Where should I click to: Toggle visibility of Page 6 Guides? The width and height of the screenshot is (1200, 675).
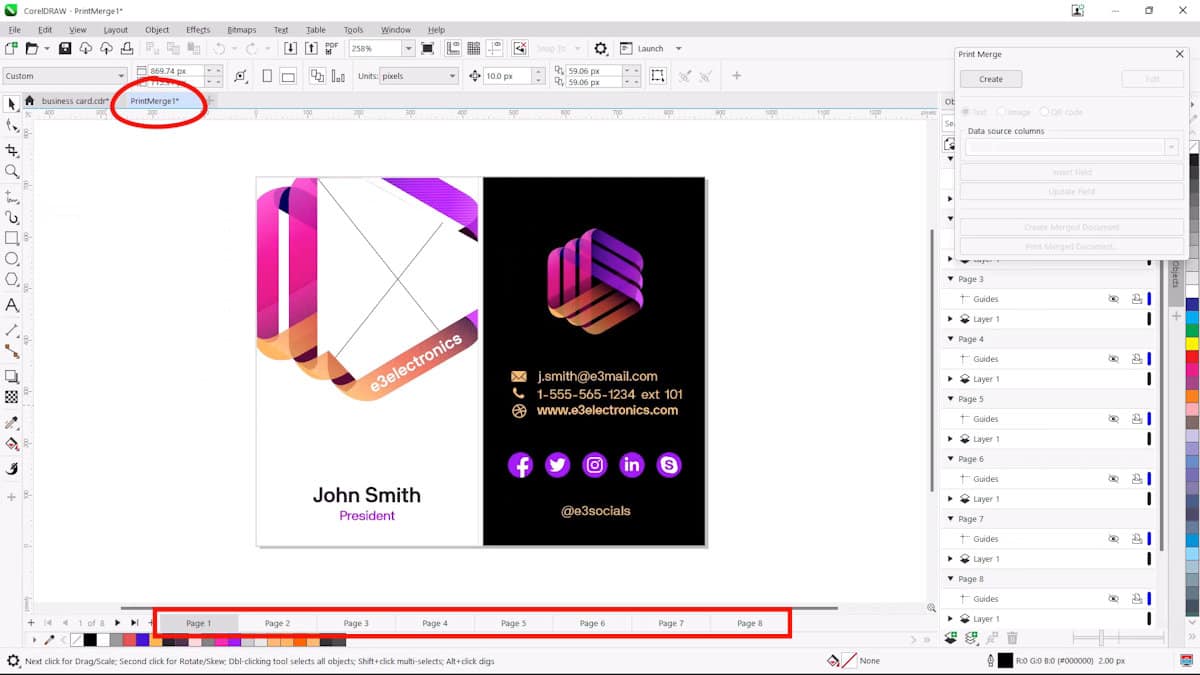coord(1113,479)
